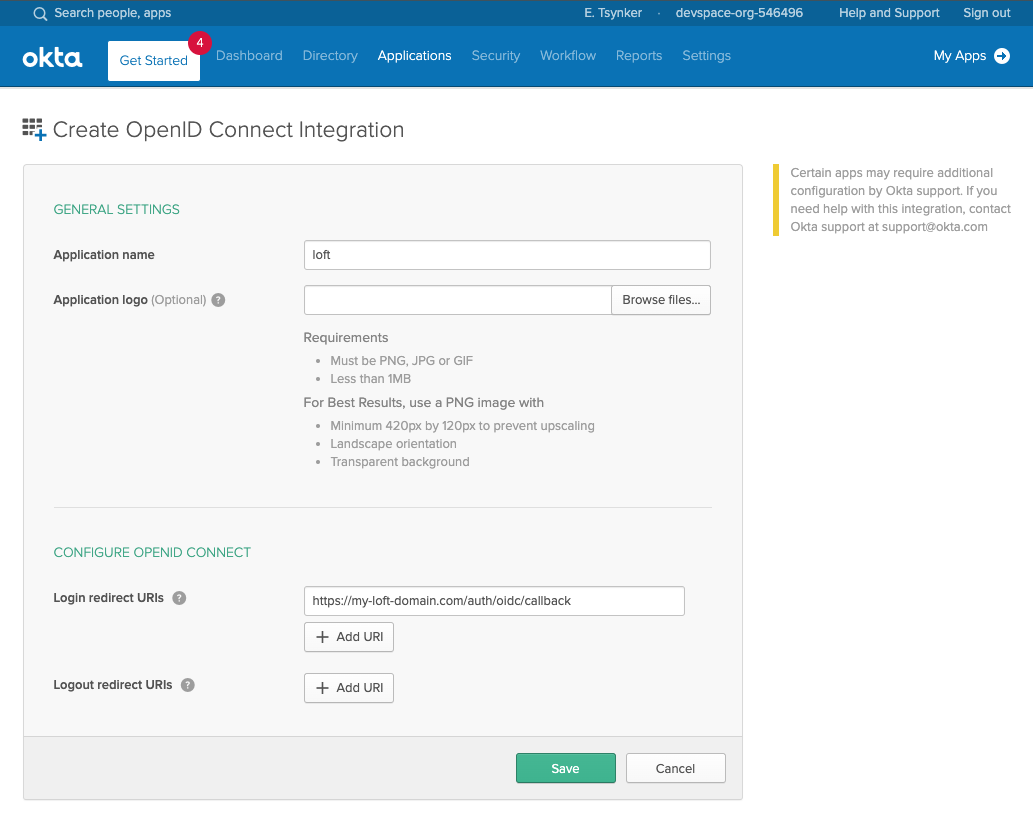Click the app grid icon beside the page title
The image size is (1033, 821).
click(33, 129)
